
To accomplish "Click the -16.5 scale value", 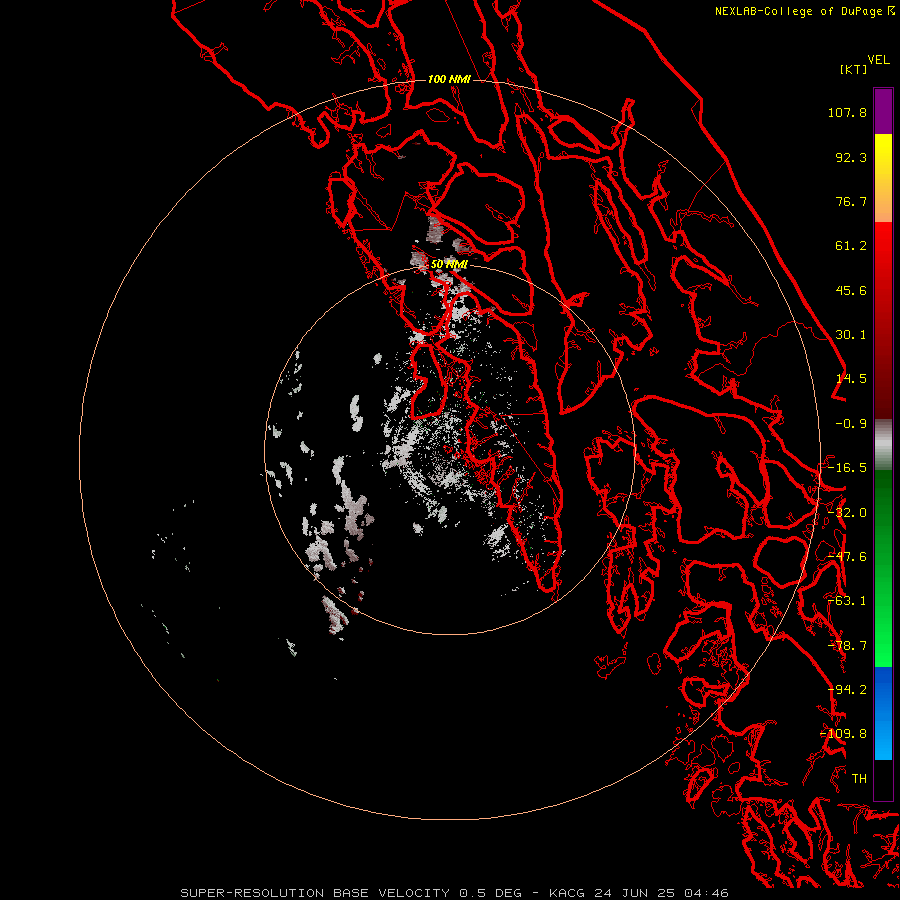I will [x=847, y=468].
